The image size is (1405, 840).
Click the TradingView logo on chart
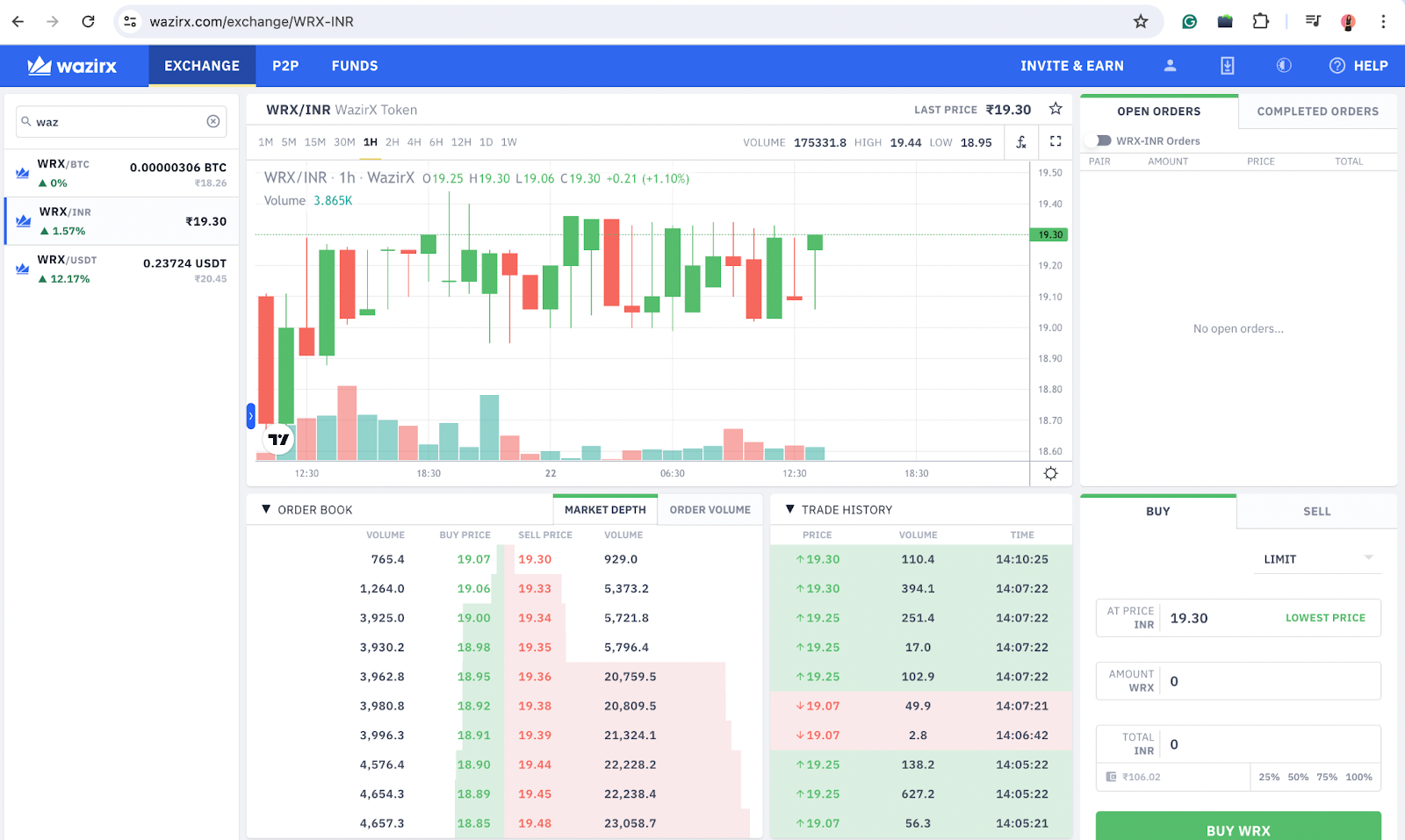[278, 440]
